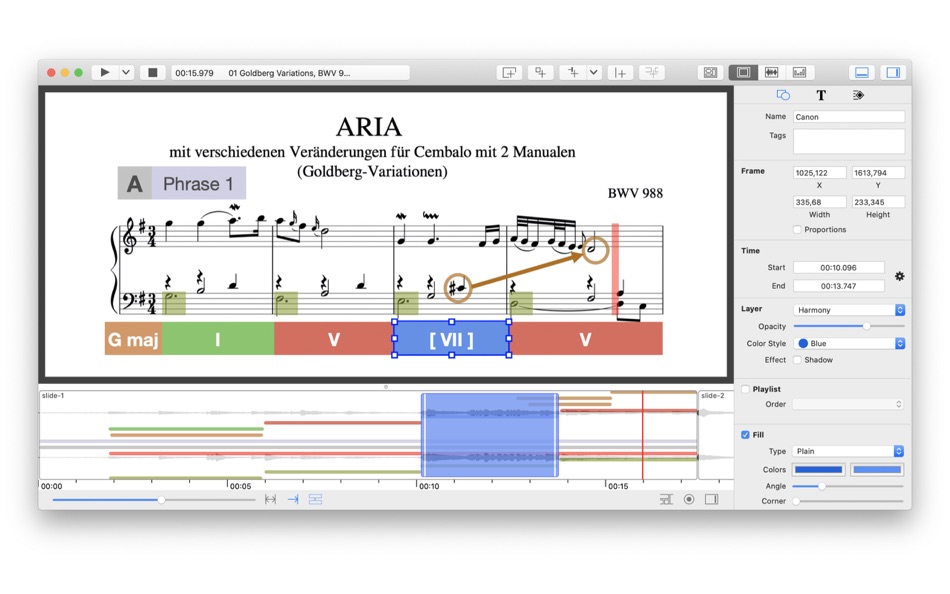This screenshot has height=594, width=950.
Task: Click the first dark blue color swatch
Action: (x=819, y=469)
